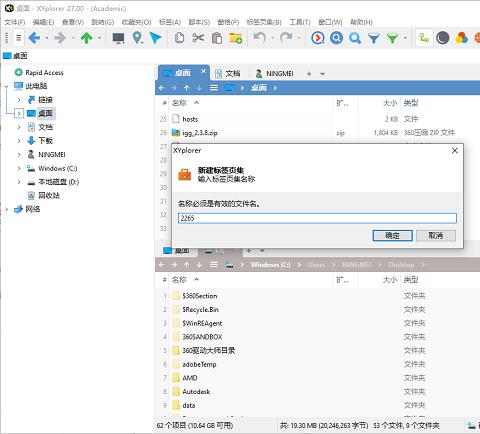Image resolution: width=480 pixels, height=434 pixels.
Task: Click the New Folder icon in toolbar
Action: 236,38
